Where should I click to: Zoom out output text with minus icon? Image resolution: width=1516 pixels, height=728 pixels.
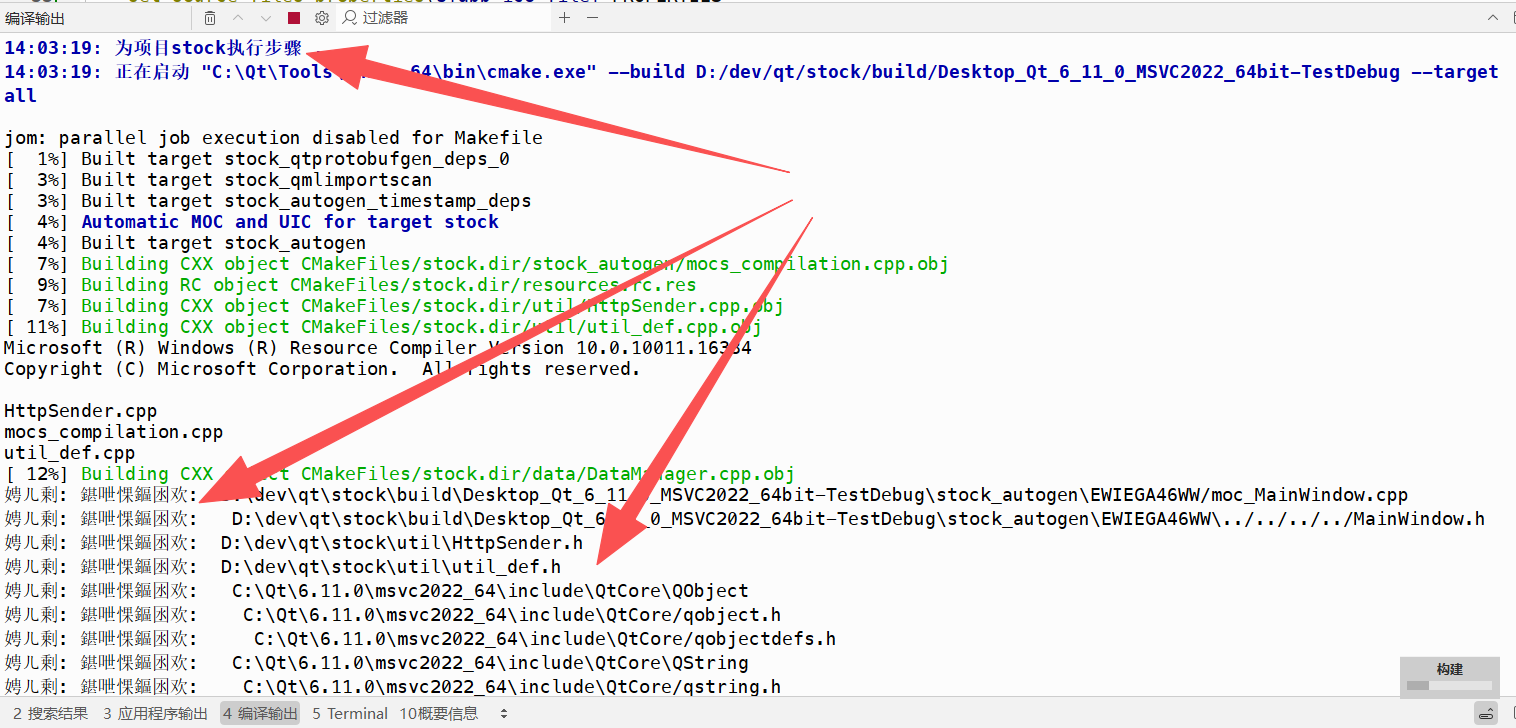pos(591,18)
